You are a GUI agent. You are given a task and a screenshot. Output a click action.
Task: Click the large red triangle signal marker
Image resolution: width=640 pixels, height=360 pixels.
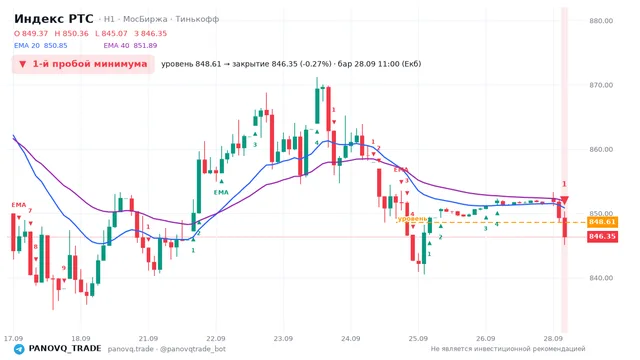(564, 200)
